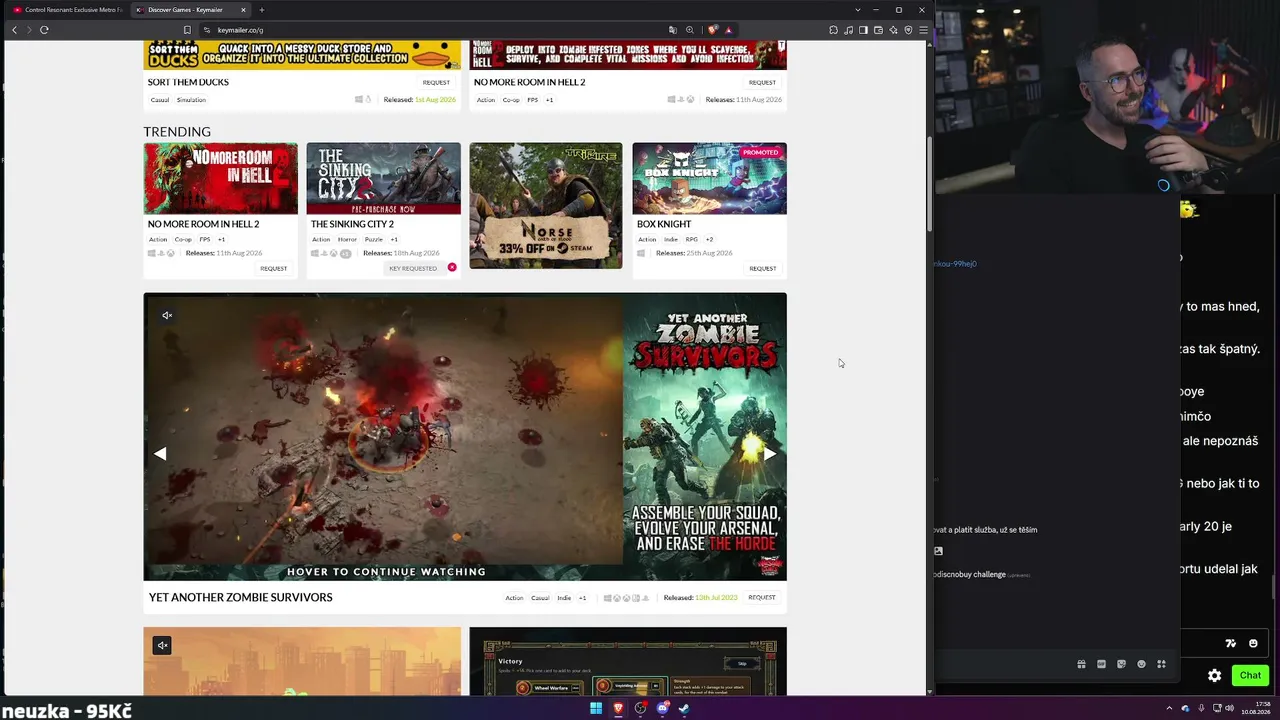Show next slide in the featured carousel

770,453
